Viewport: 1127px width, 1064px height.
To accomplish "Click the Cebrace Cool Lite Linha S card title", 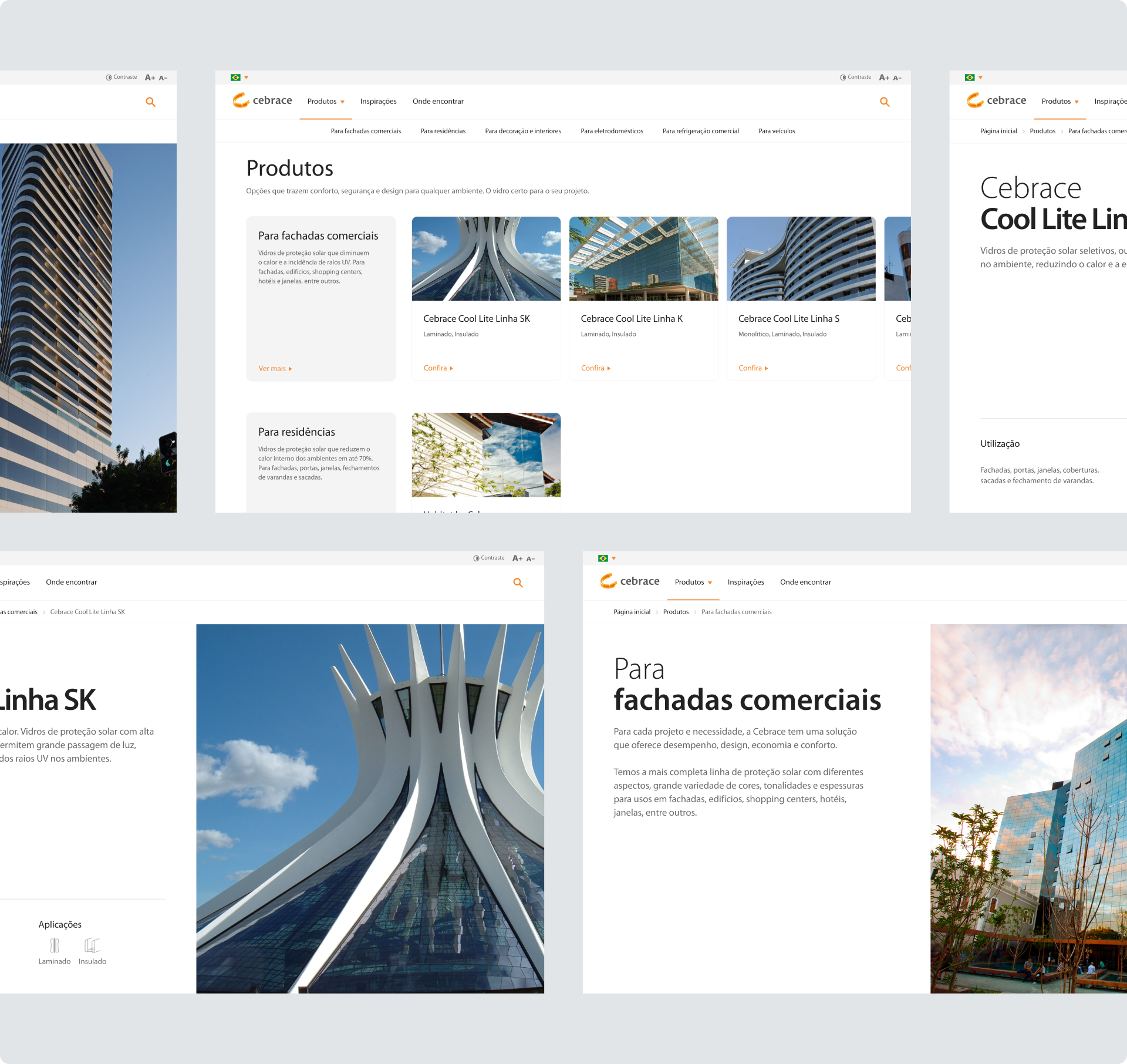I will 789,319.
